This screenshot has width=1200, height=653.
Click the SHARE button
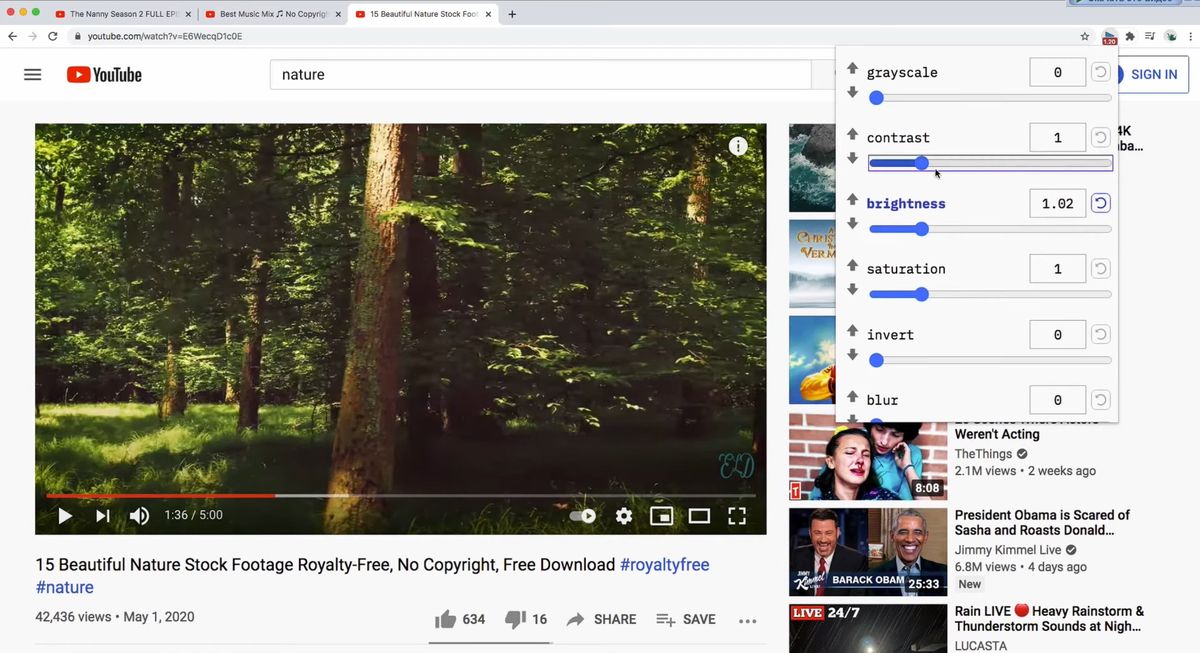[601, 619]
